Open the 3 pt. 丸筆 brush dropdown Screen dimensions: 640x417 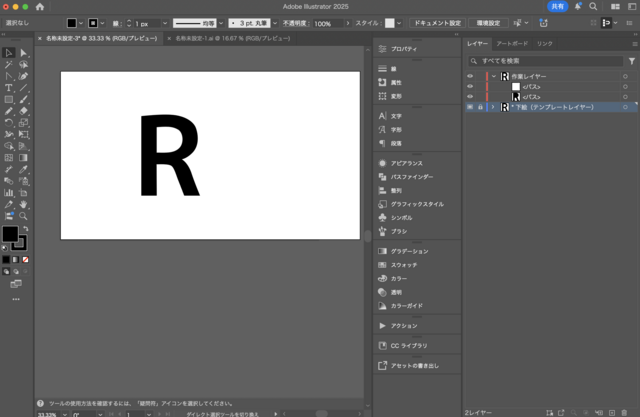[275, 23]
